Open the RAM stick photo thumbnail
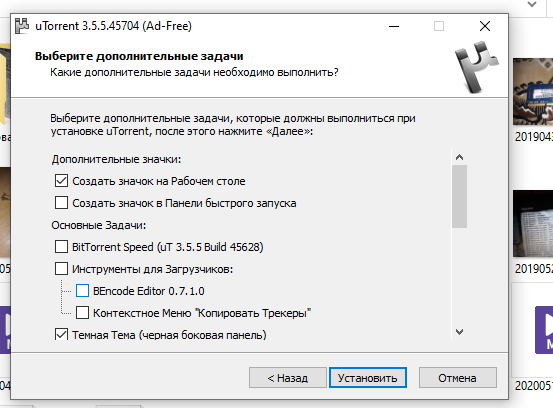 click(x=533, y=92)
